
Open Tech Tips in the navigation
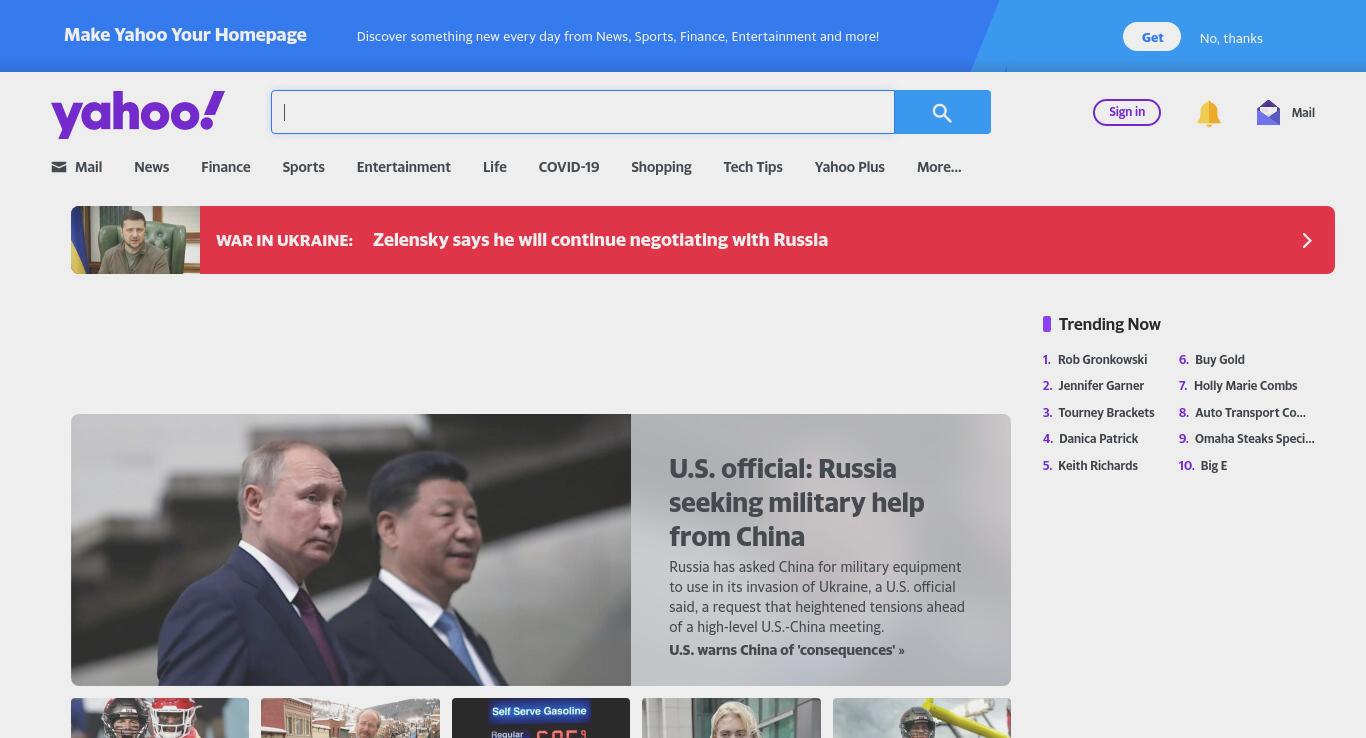tap(753, 167)
